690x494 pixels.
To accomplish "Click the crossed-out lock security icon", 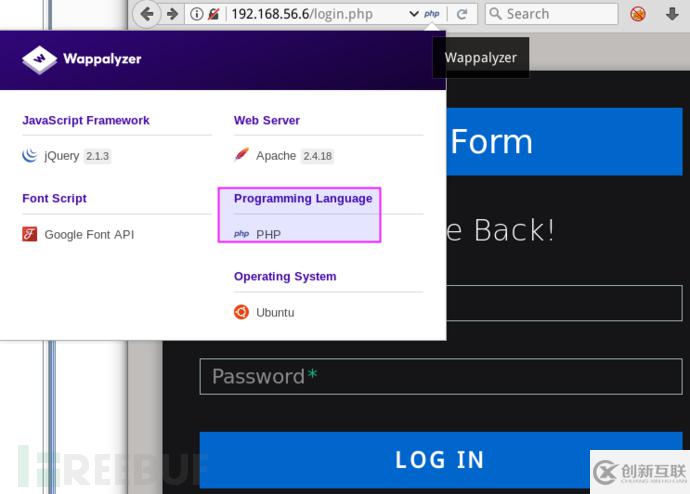I will click(x=214, y=14).
